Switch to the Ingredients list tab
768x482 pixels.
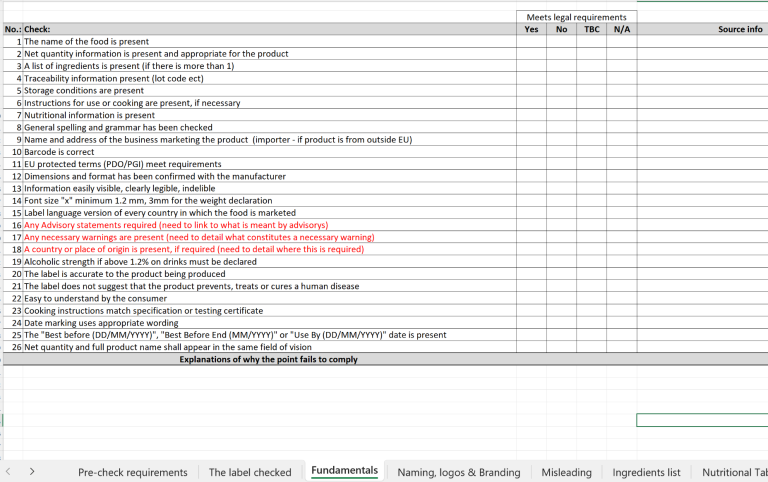[646, 472]
